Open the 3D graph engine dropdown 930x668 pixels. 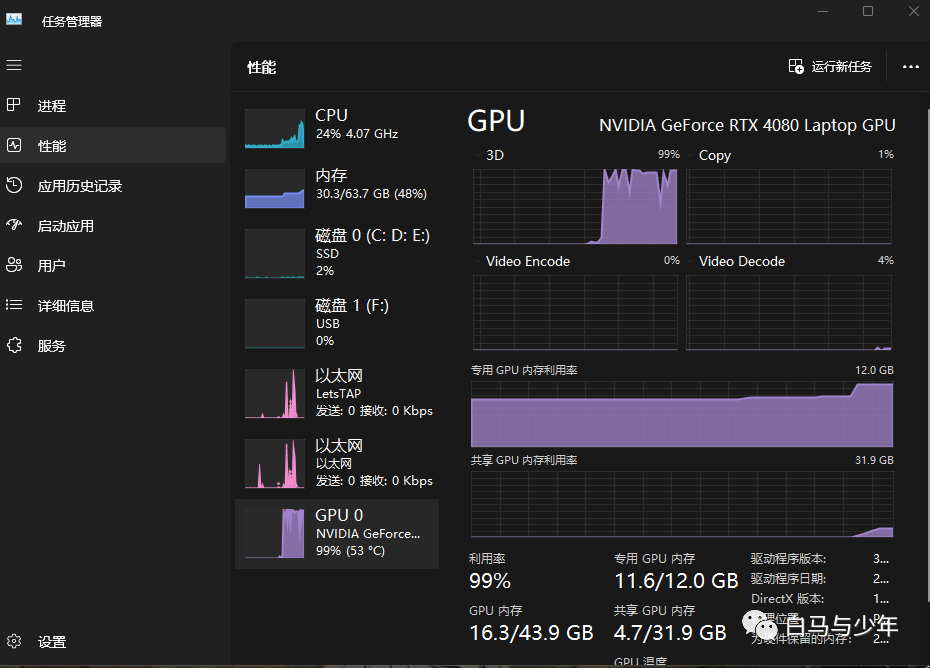coord(478,155)
